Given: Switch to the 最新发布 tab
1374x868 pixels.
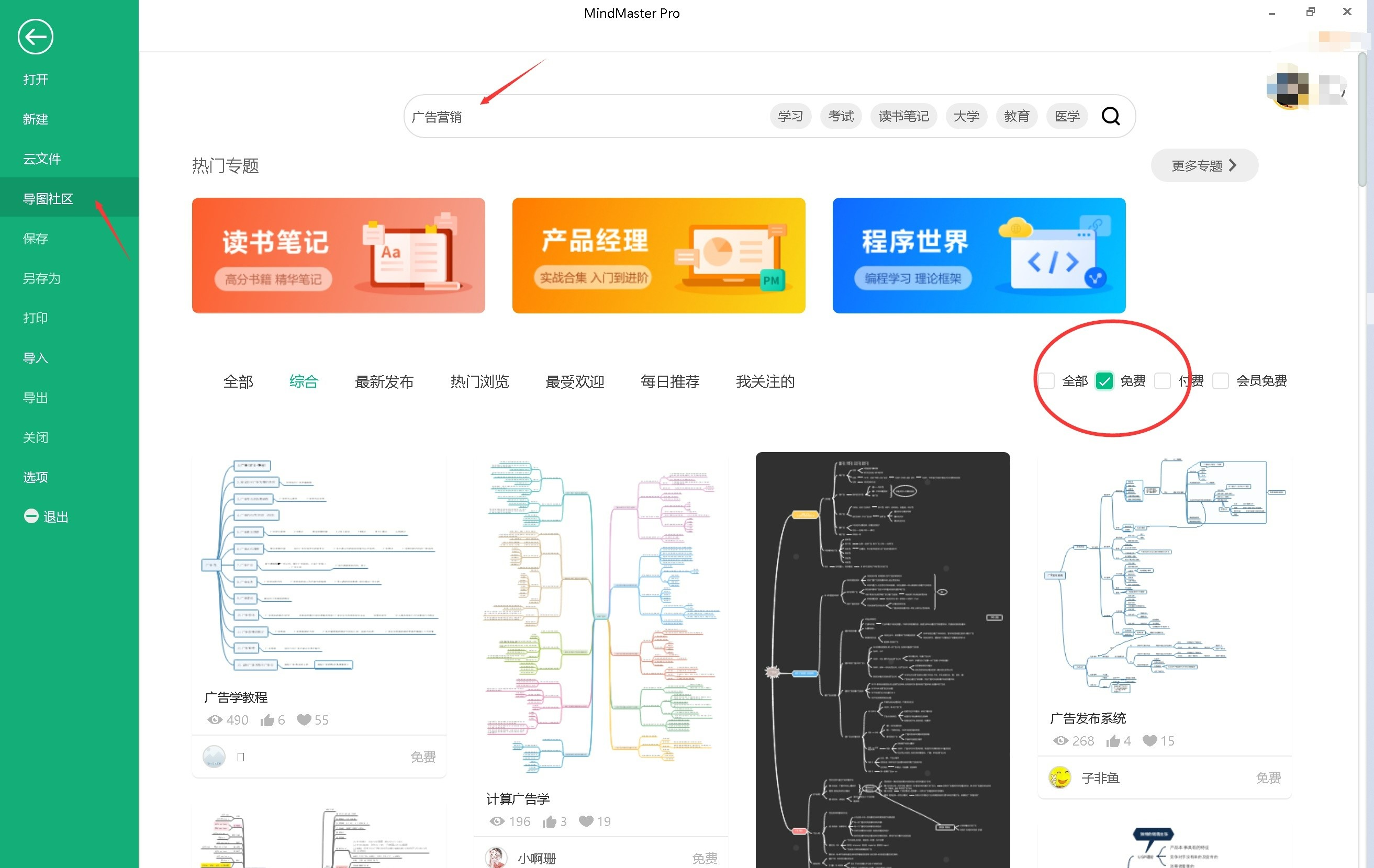Looking at the screenshot, I should 384,381.
